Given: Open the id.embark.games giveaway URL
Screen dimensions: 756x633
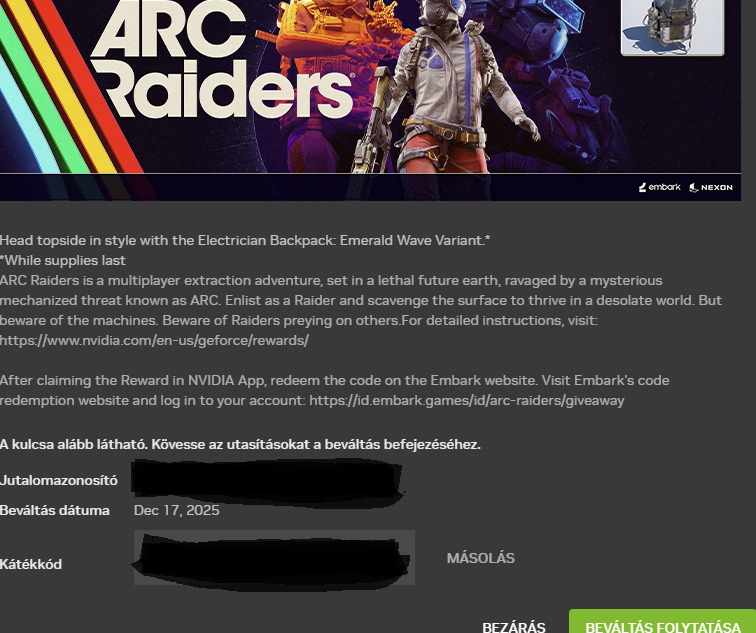Looking at the screenshot, I should coord(467,401).
